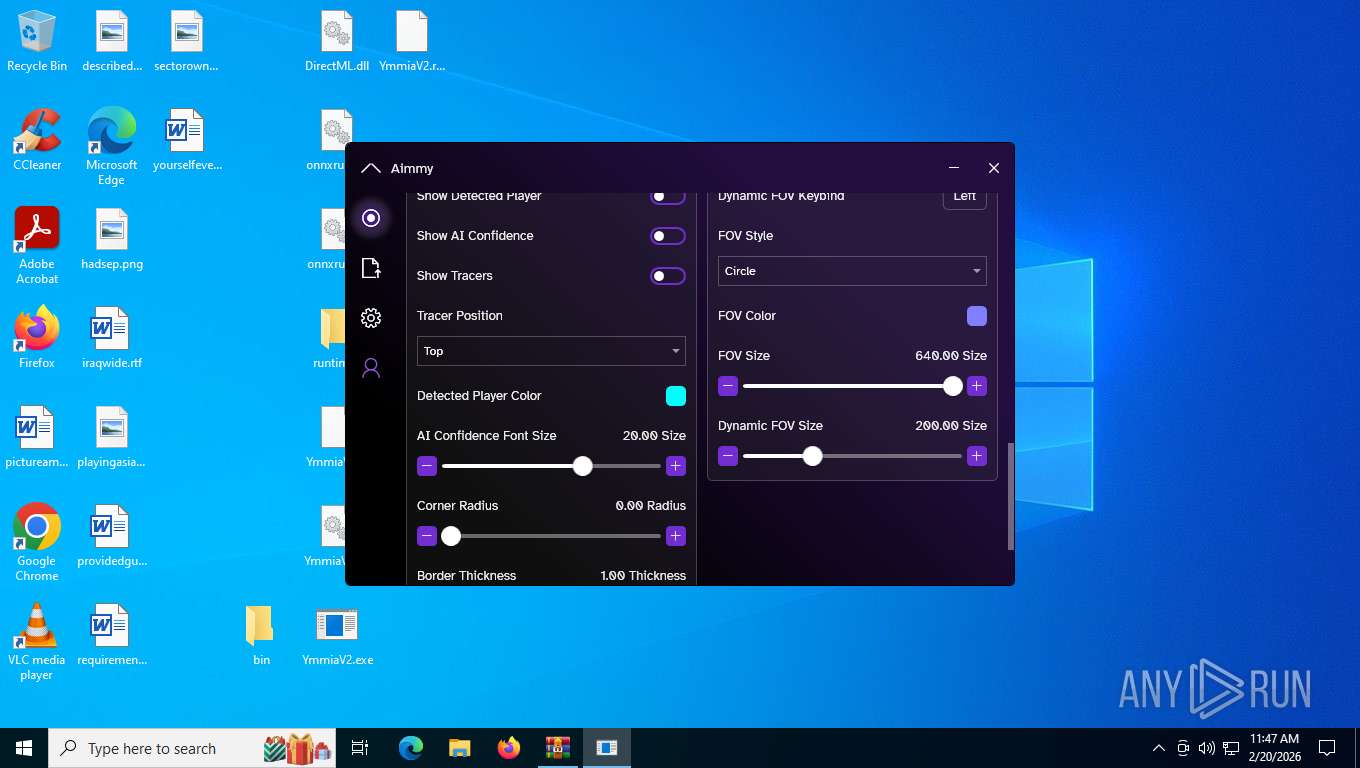
Task: Select the VLC media player desktop shortcut
Action: pyautogui.click(x=37, y=642)
